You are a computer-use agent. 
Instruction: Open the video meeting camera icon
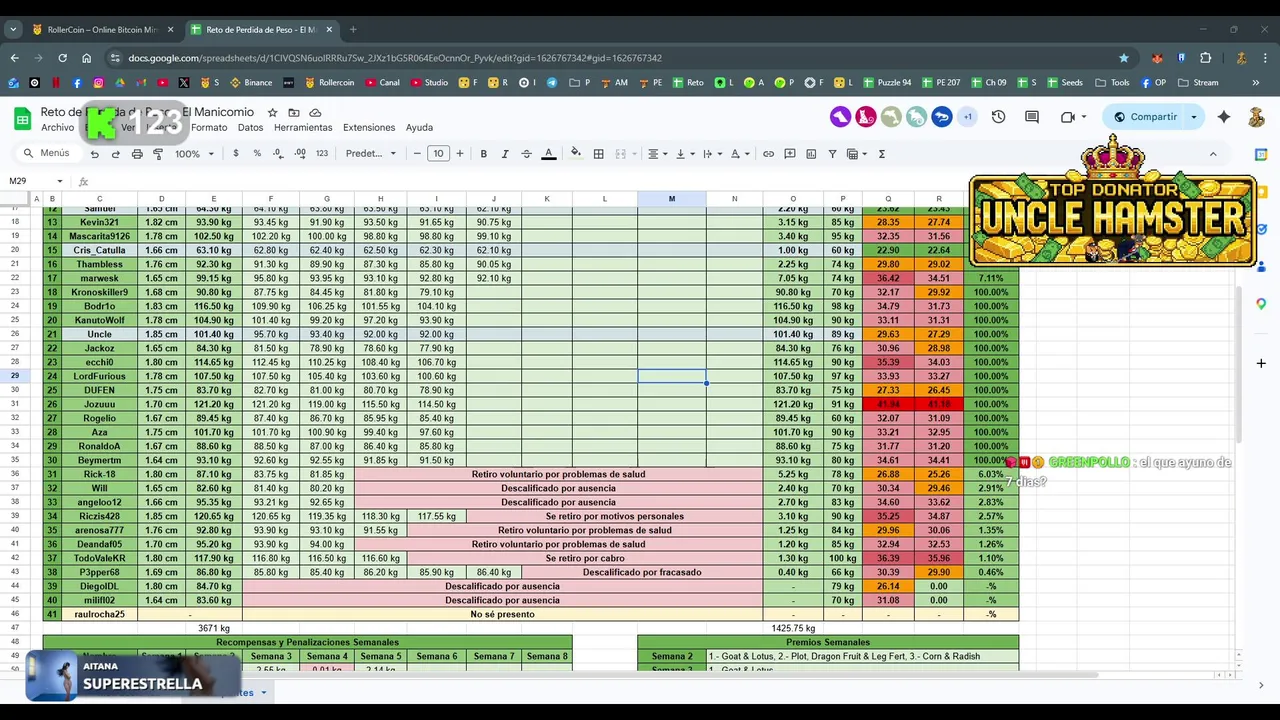(1073, 117)
